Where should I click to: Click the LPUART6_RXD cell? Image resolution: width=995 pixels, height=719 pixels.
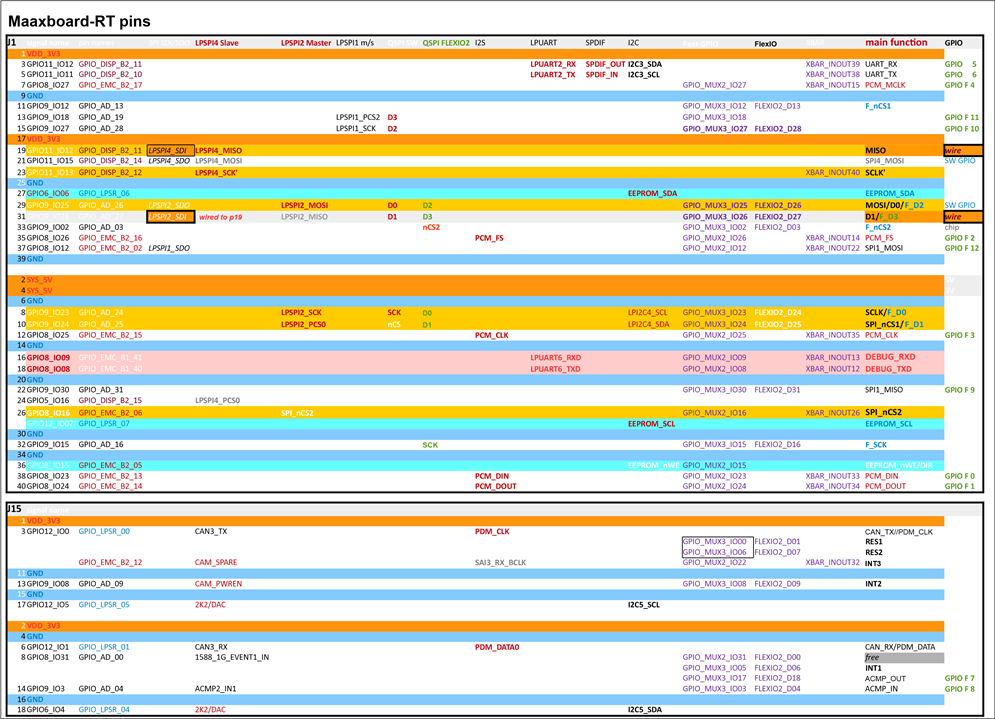555,358
